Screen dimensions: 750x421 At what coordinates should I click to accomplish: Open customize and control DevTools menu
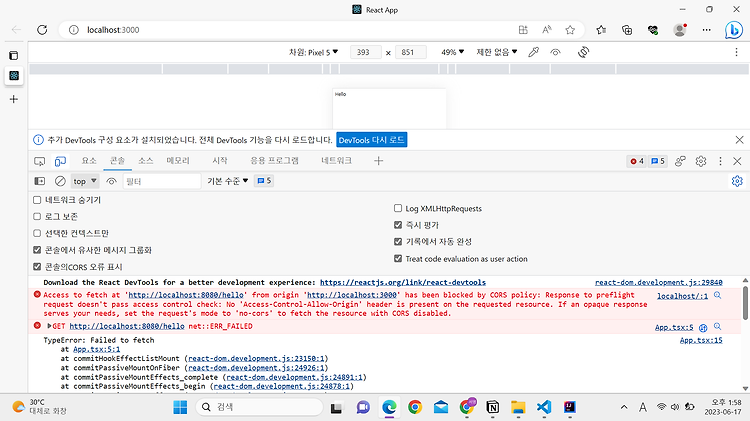point(720,161)
